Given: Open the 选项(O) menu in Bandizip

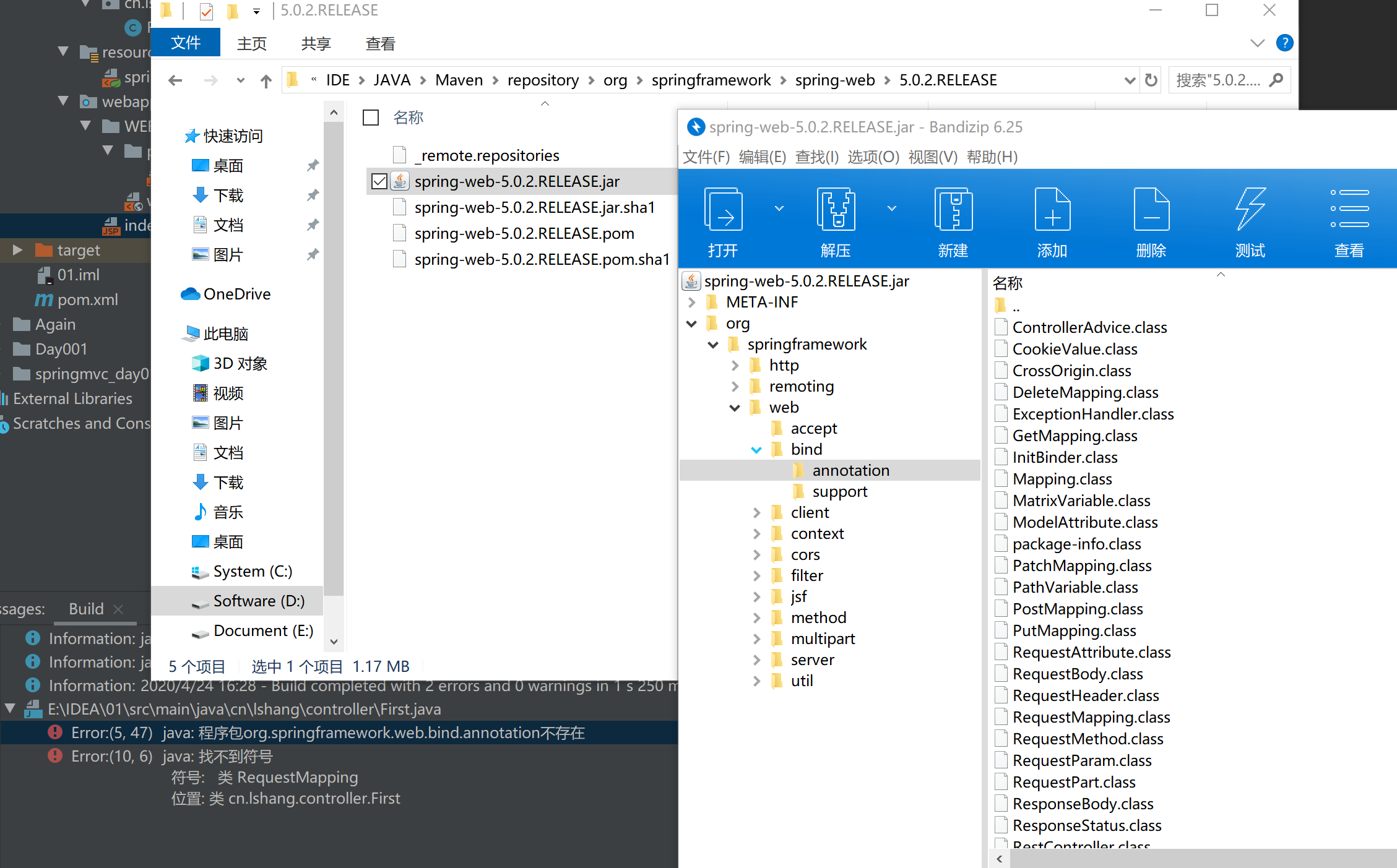Looking at the screenshot, I should pos(873,157).
